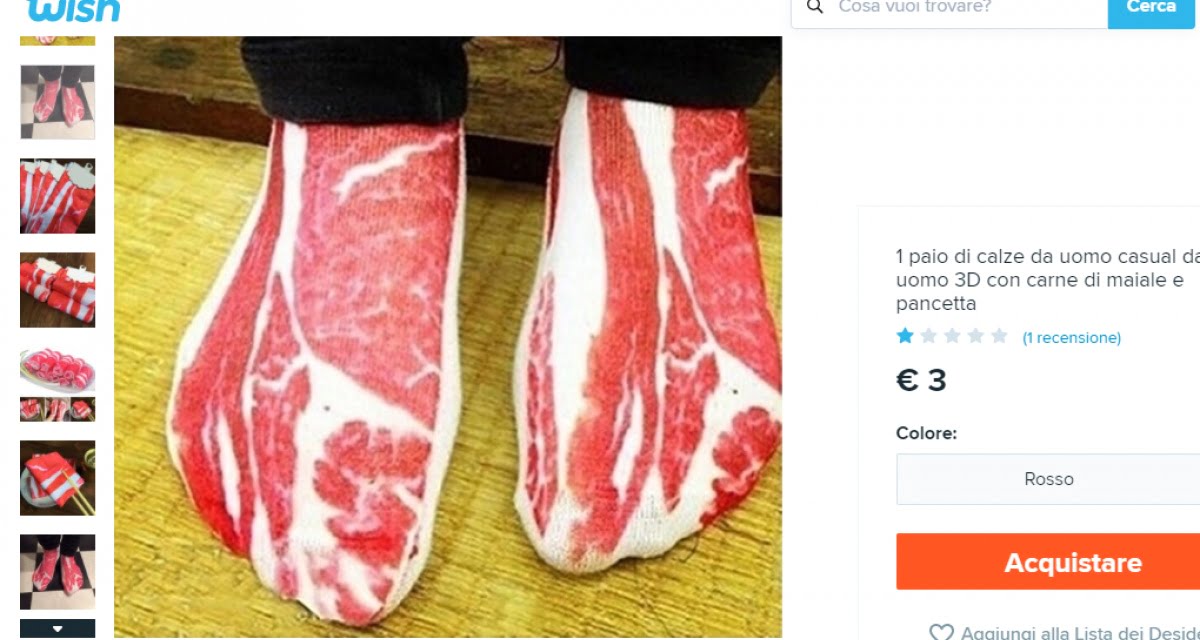Viewport: 1200px width, 640px height.
Task: Select the bottom socks-on-feet thumbnail
Action: (58, 572)
